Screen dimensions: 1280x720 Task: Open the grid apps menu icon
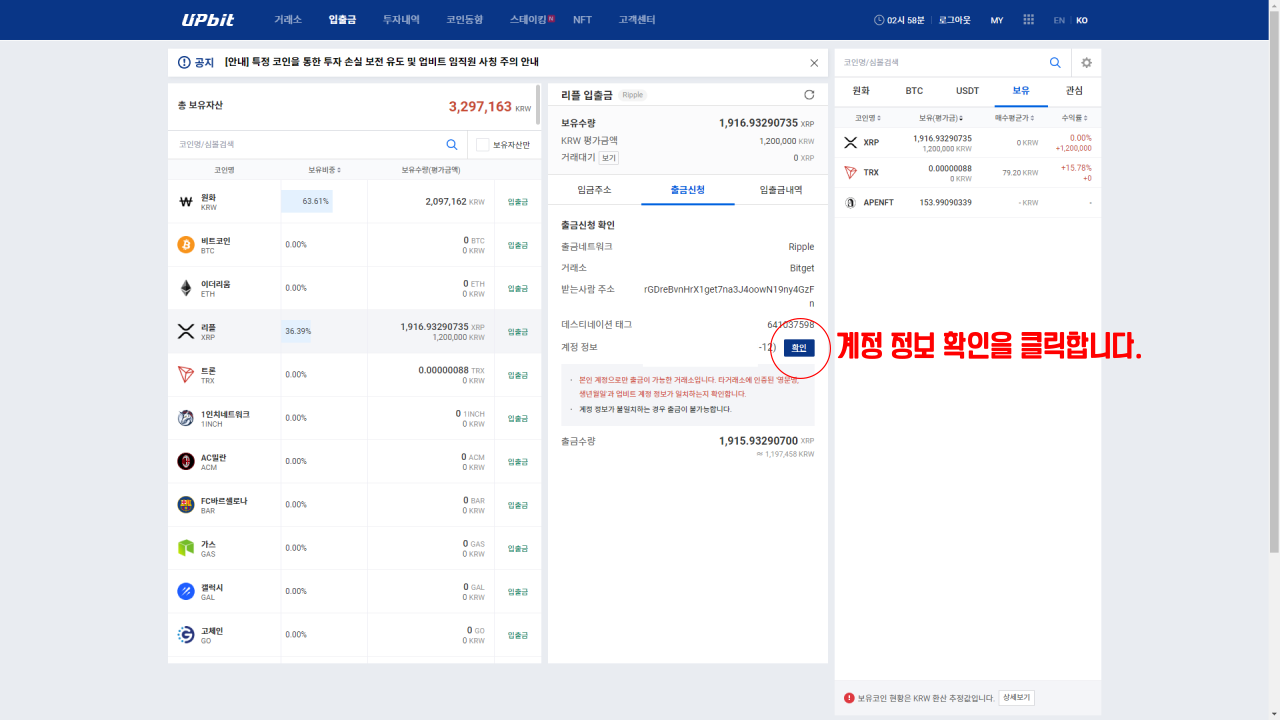pyautogui.click(x=1029, y=20)
